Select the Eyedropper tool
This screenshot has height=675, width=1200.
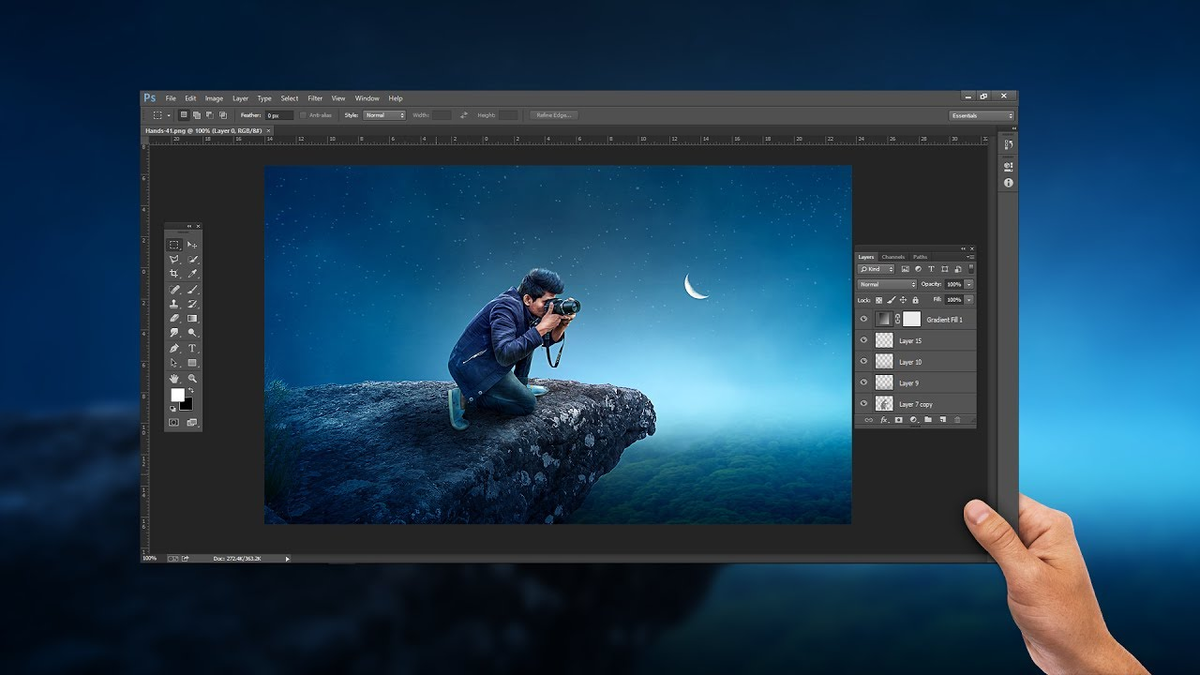[x=192, y=273]
